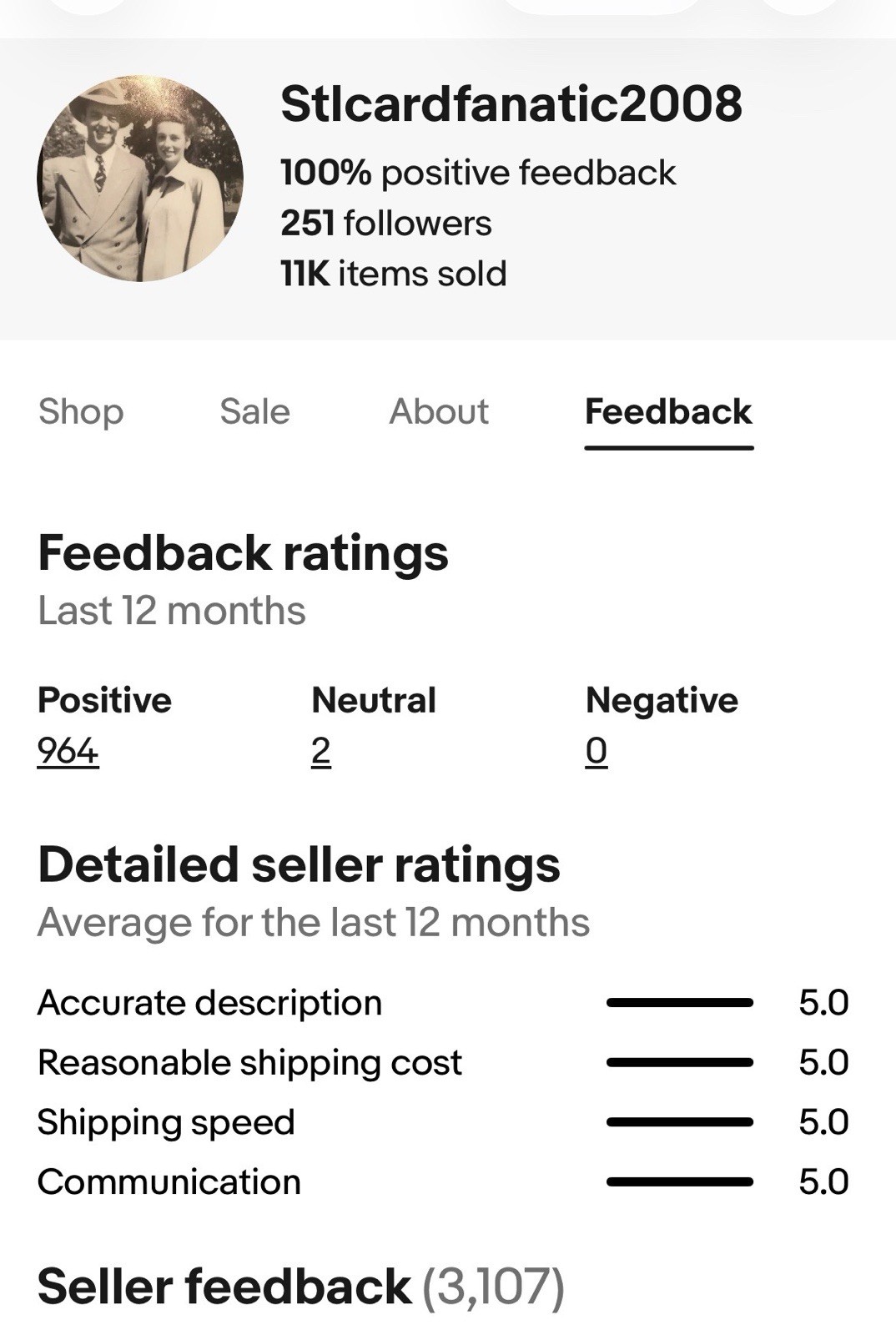Switch to the Shop tab
The image size is (896, 1335).
click(81, 411)
